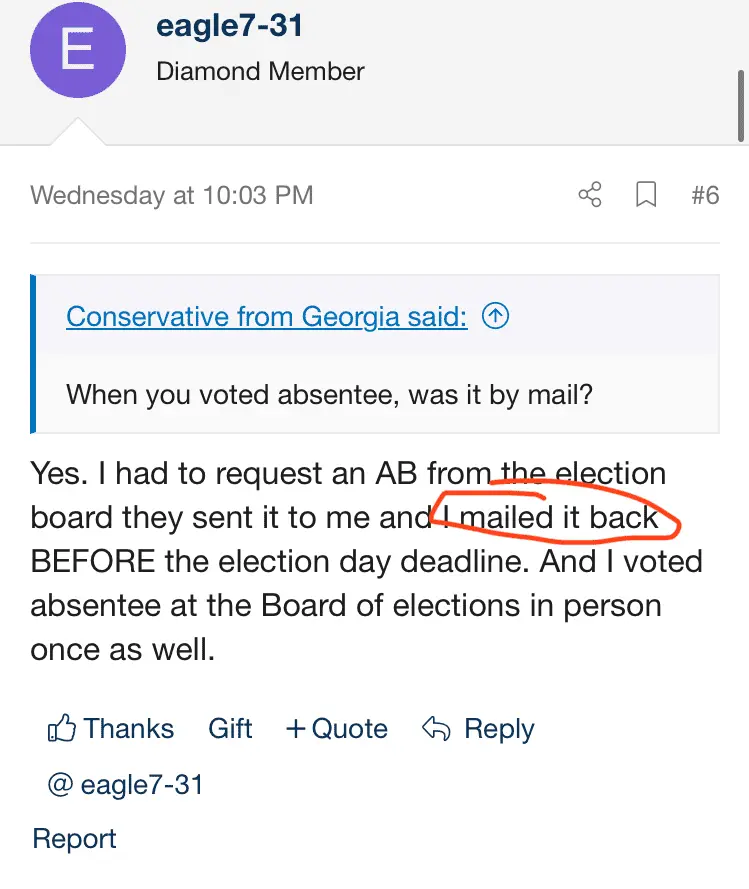Send a Gift to this poster
This screenshot has width=749, height=889.
(x=230, y=729)
